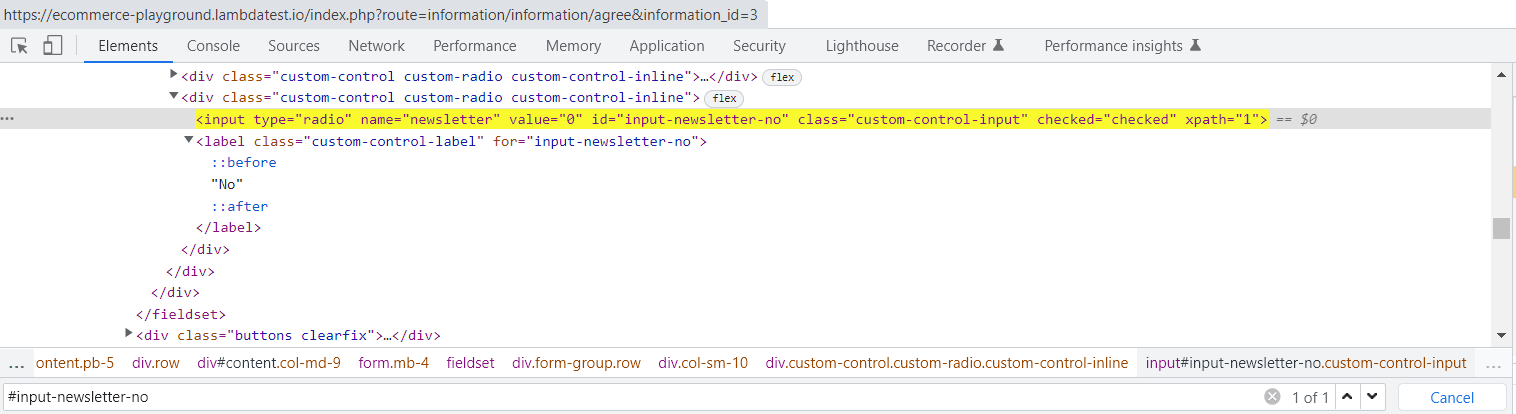Activate the inspect element picker icon
Screen dimensions: 1516x414
(19, 46)
